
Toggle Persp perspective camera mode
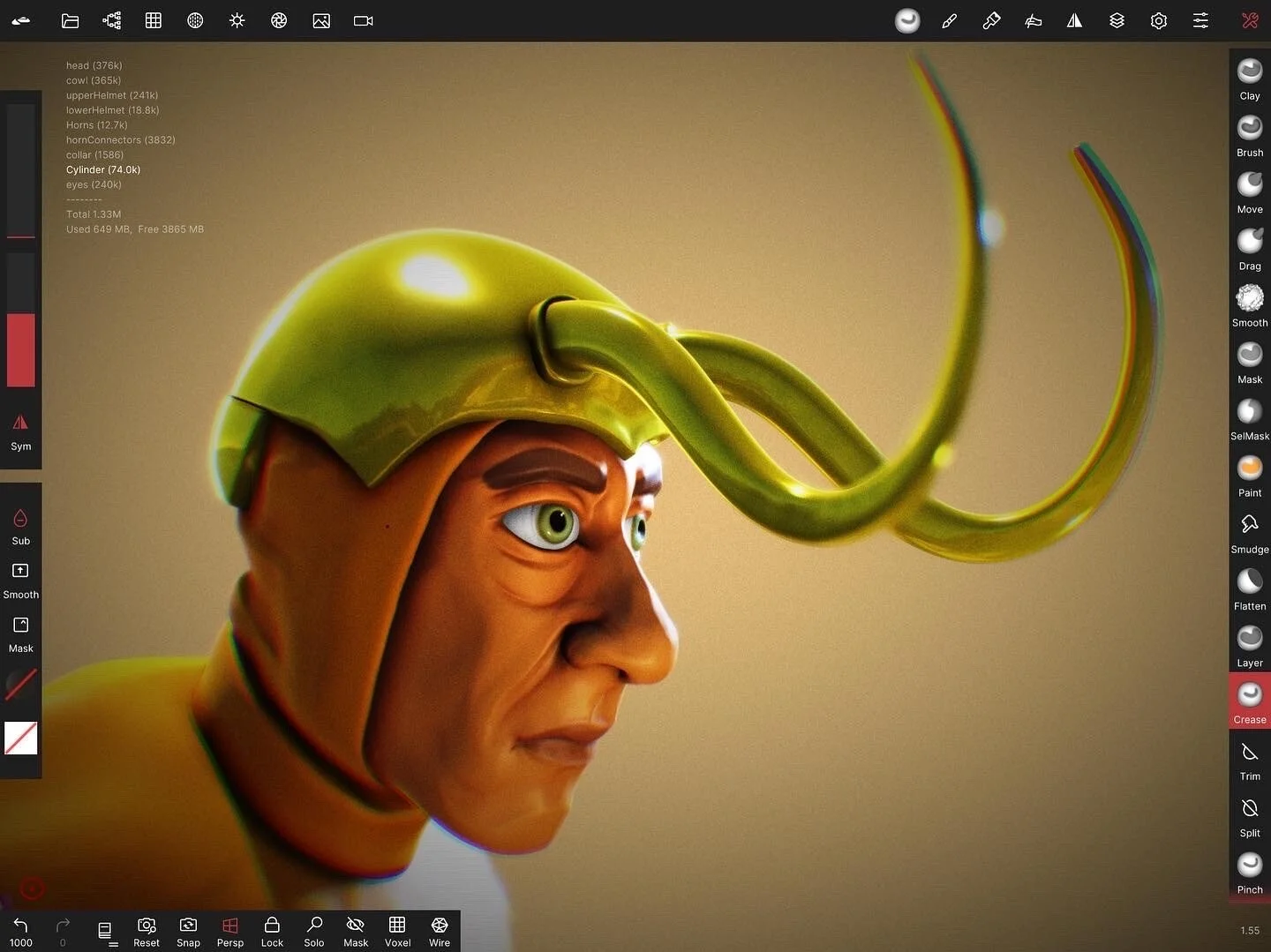[229, 931]
